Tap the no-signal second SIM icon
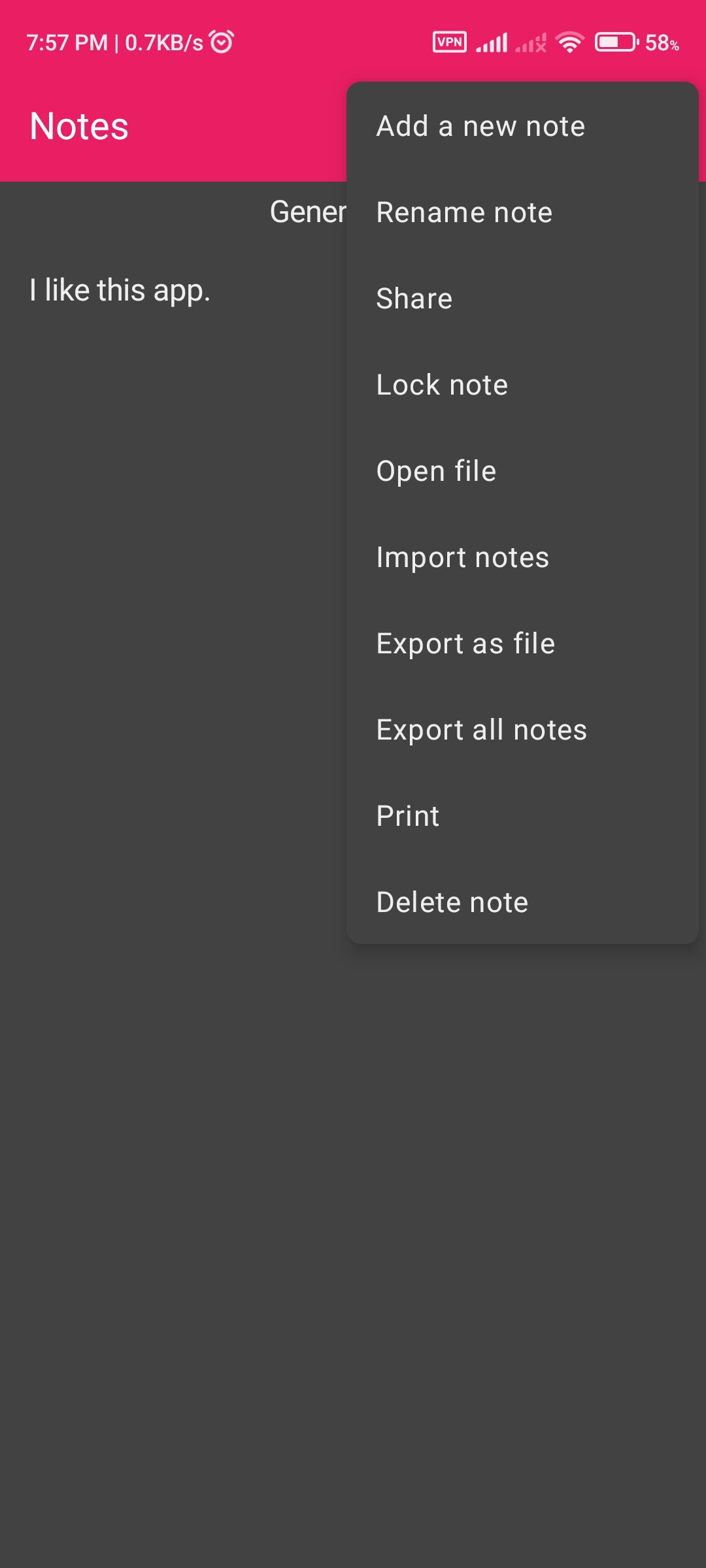The width and height of the screenshot is (706, 1568). 531,43
